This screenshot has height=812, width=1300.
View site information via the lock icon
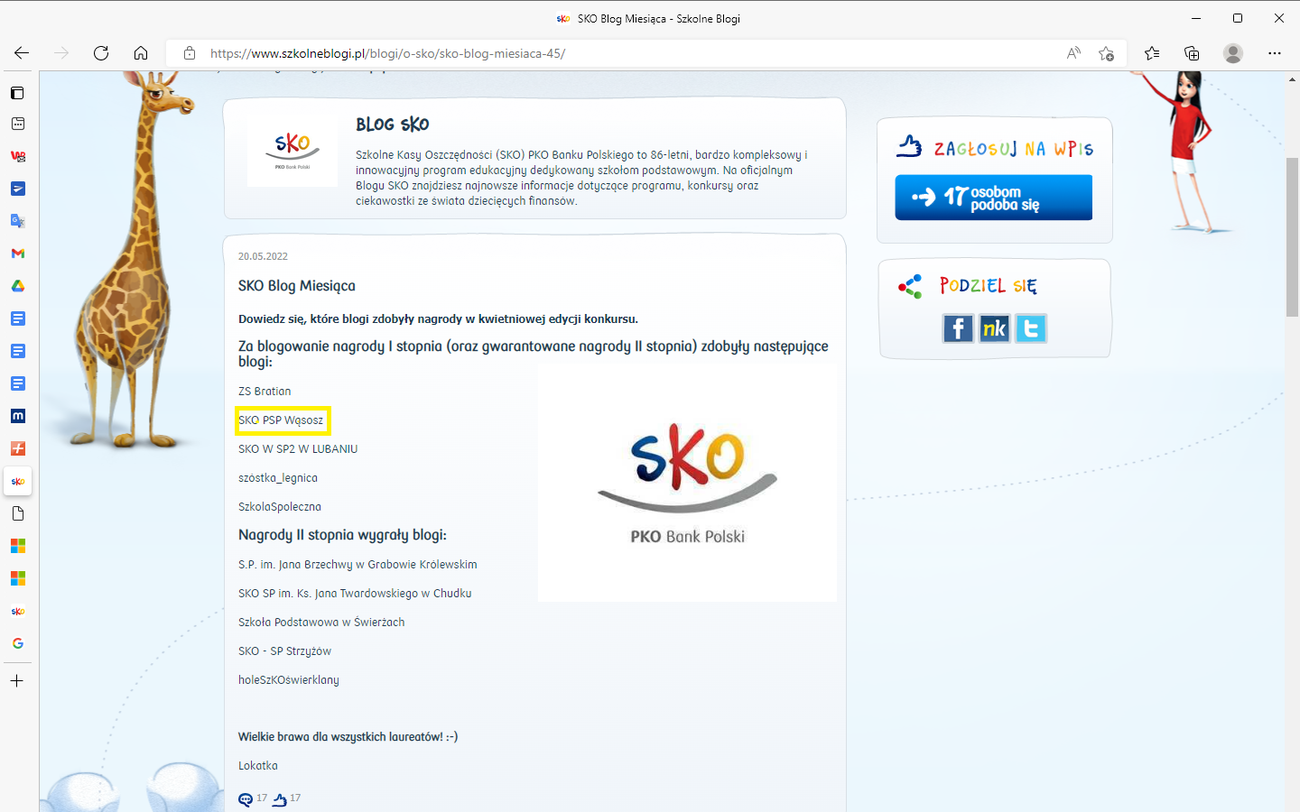[x=189, y=53]
